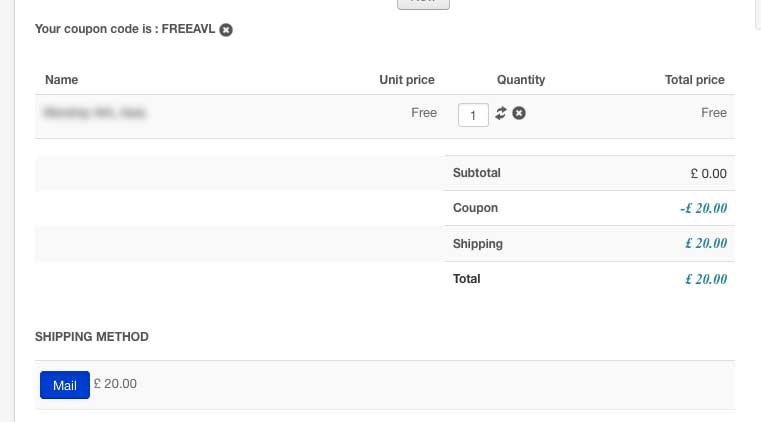
Task: Open the blurred product name link
Action: (x=93, y=113)
